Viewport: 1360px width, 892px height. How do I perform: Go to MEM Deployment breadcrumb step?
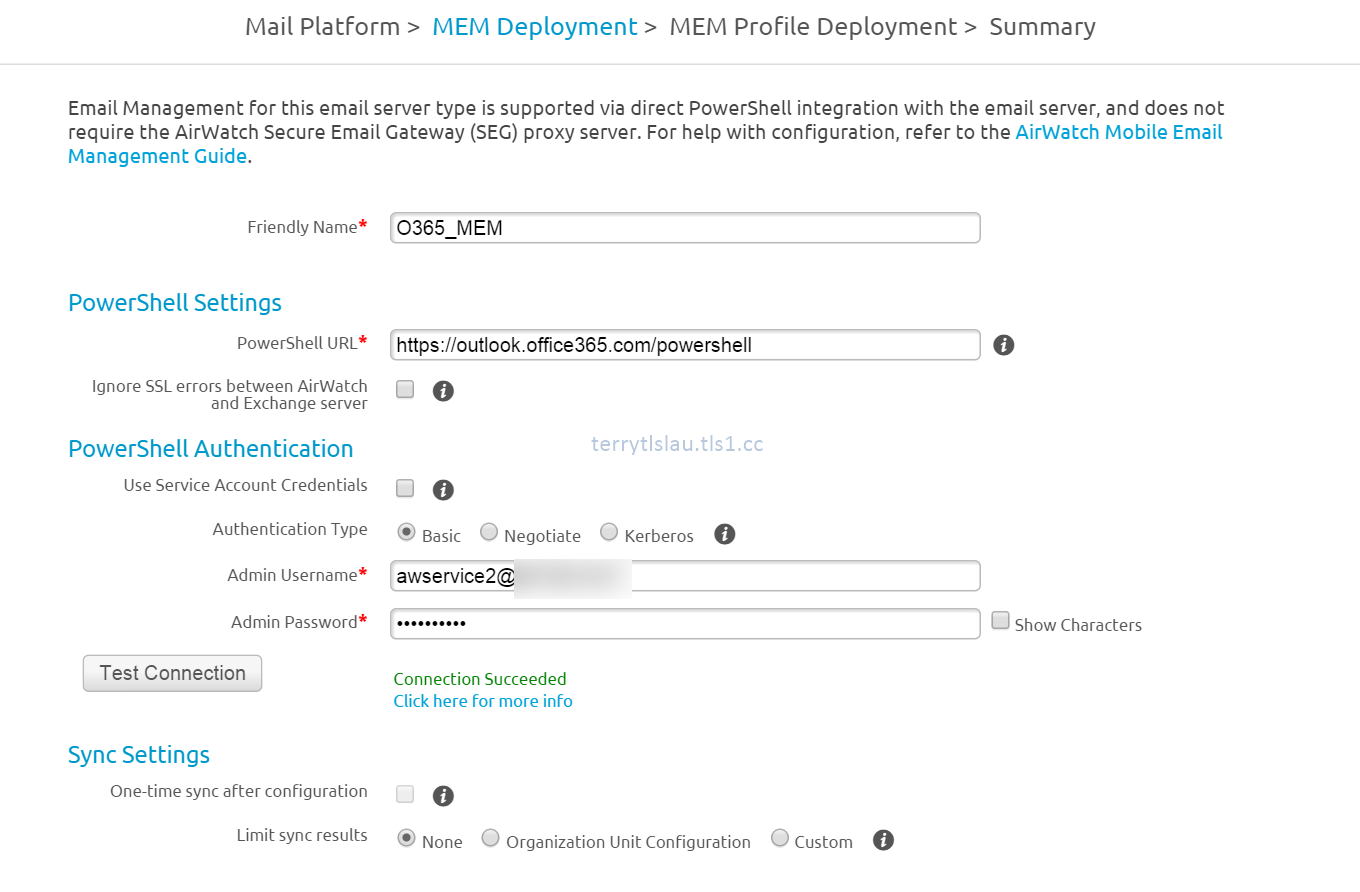[534, 27]
